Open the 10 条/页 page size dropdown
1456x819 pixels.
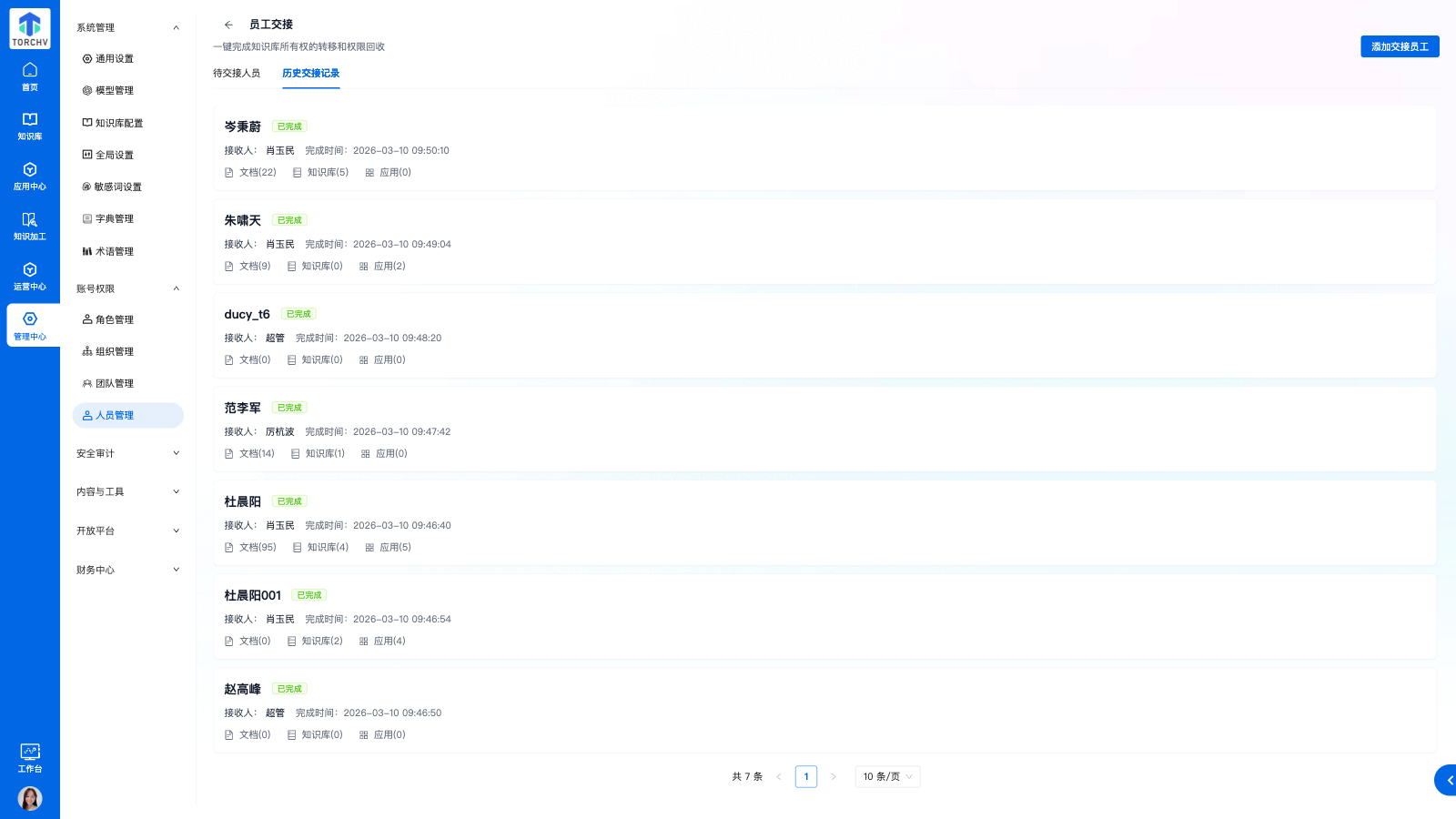click(887, 776)
